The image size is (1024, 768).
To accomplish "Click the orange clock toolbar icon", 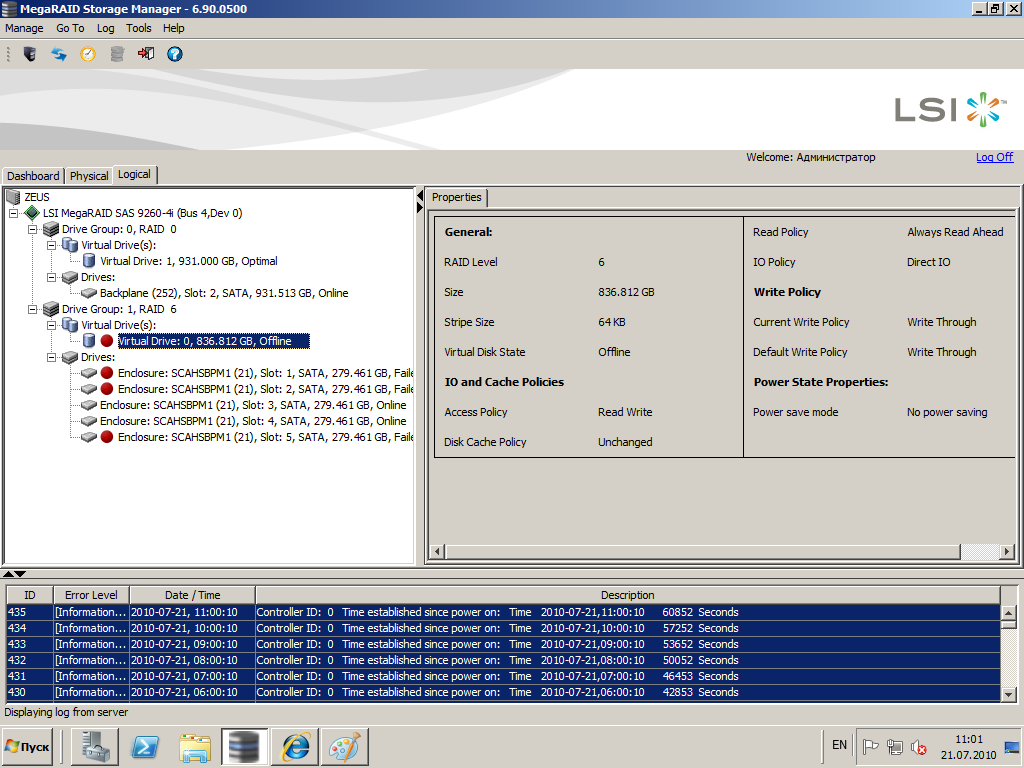I will click(x=88, y=54).
